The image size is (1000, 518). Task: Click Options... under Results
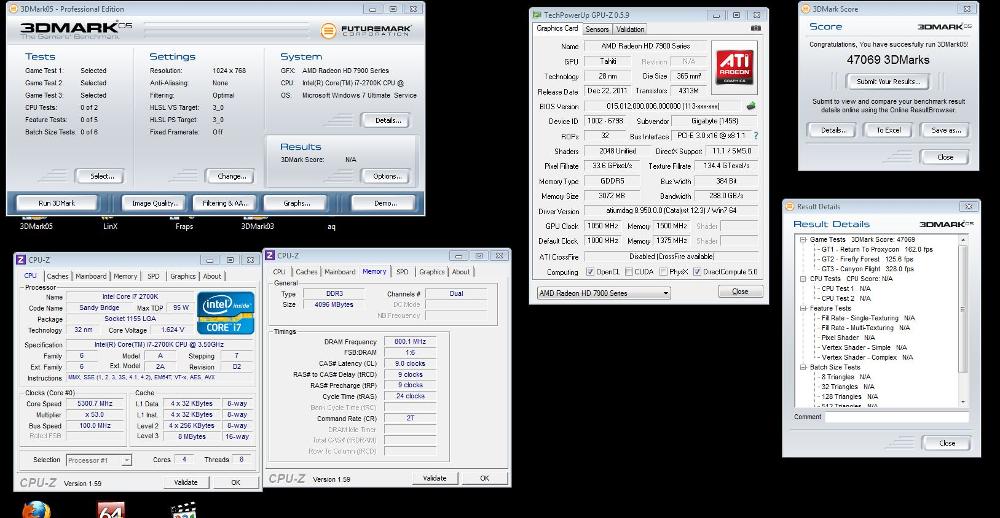[385, 176]
